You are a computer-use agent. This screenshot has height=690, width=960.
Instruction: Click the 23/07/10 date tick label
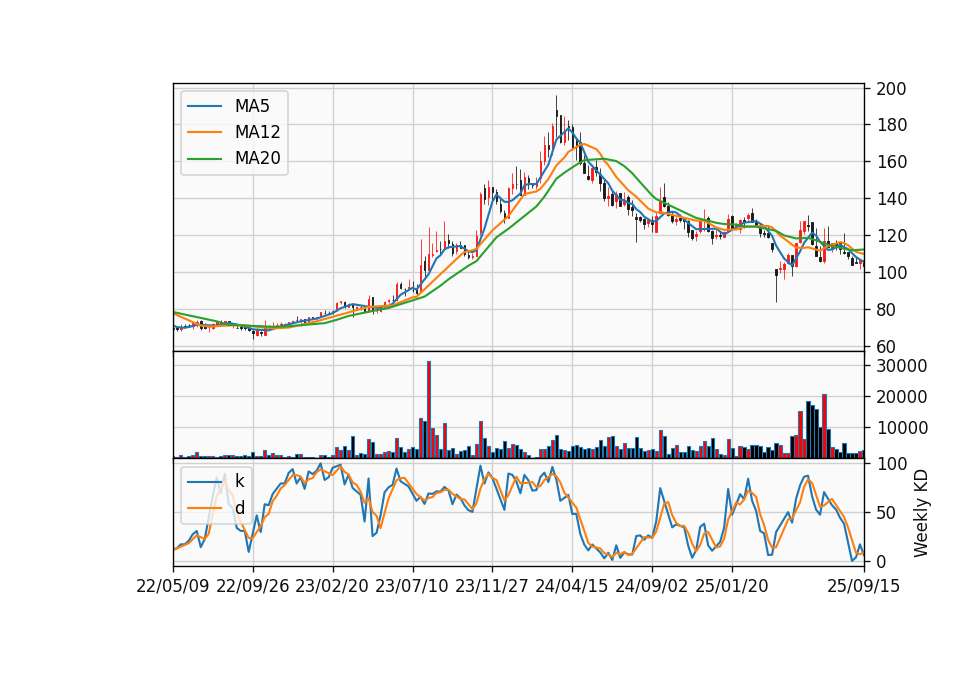(412, 586)
